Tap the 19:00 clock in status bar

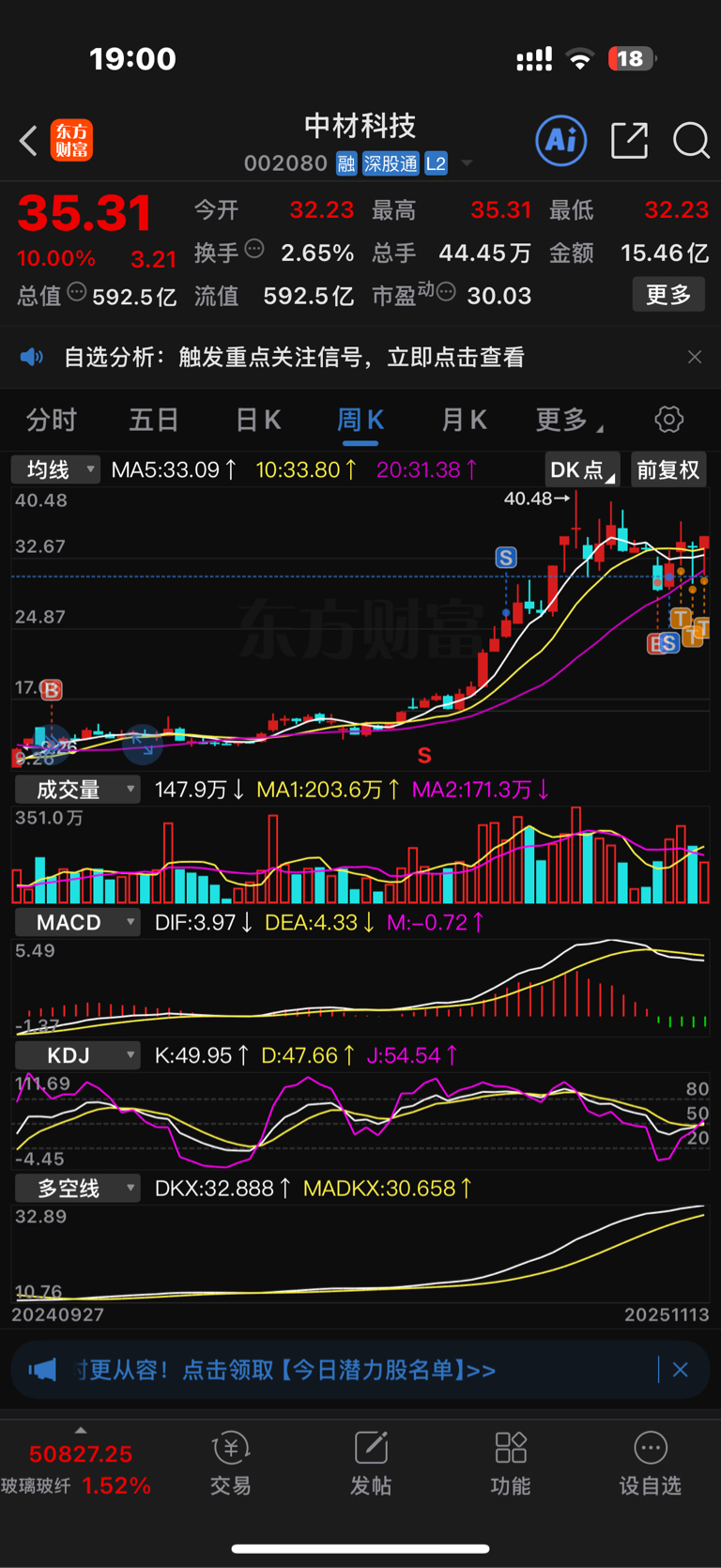pyautogui.click(x=132, y=59)
